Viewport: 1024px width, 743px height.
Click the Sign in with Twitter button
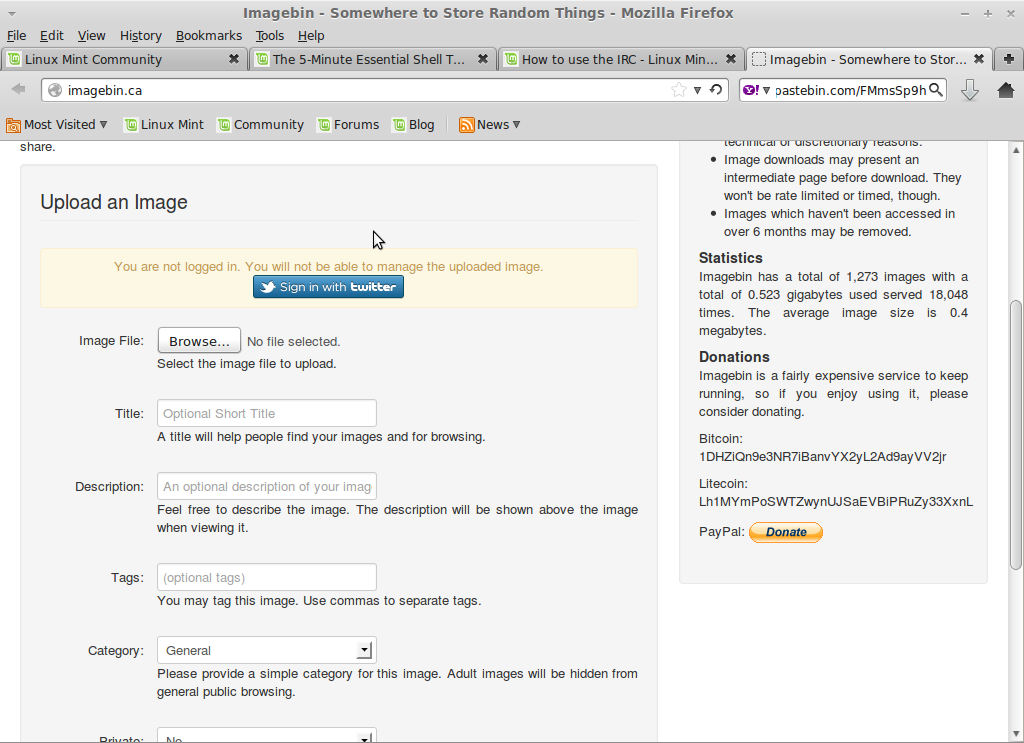tap(328, 287)
